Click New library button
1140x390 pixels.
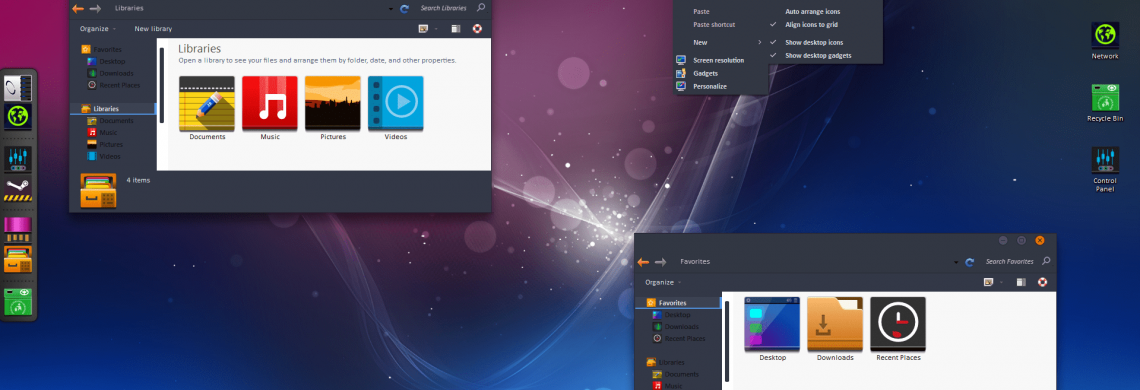153,29
